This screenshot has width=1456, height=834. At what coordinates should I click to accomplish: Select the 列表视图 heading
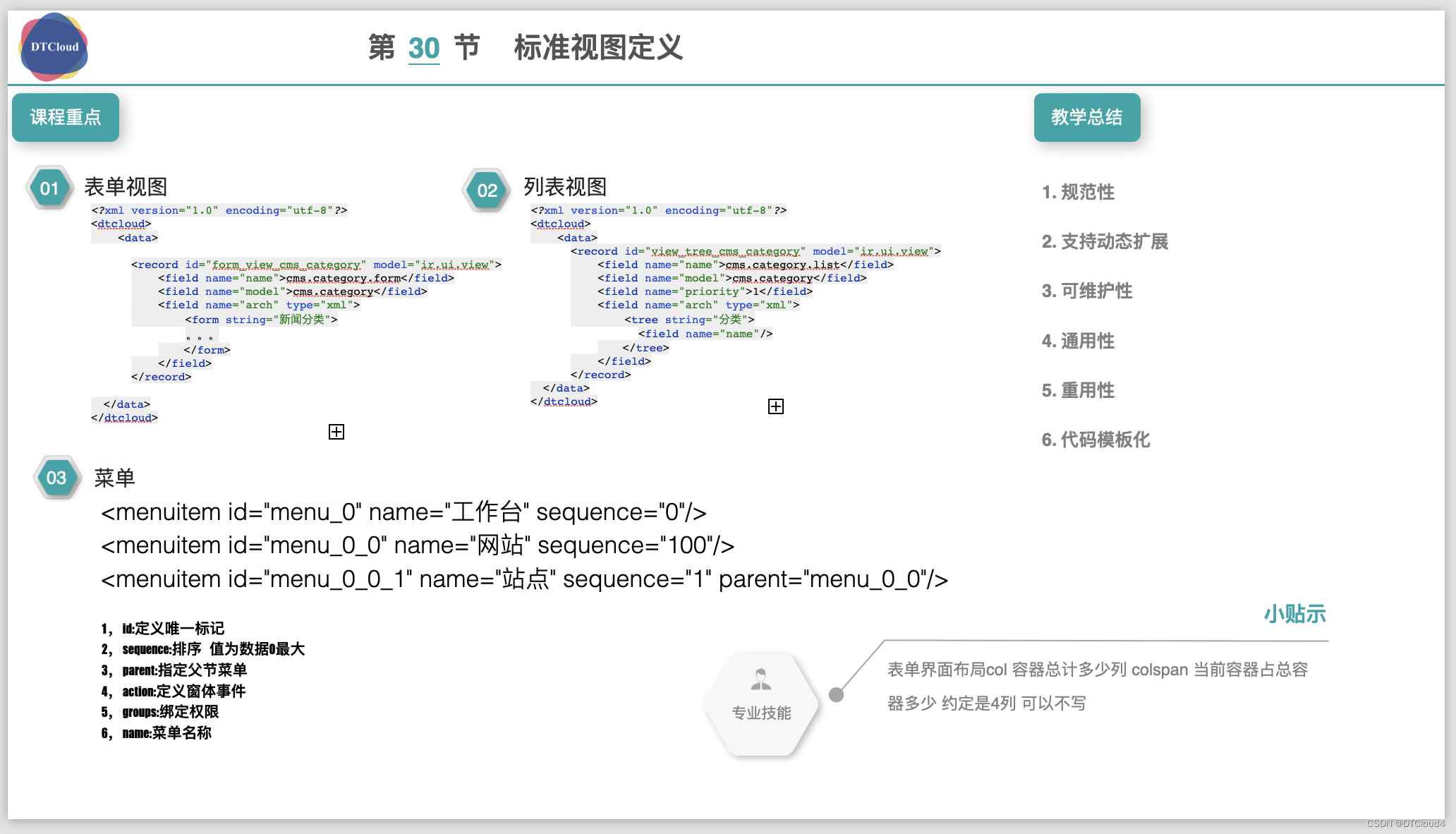[565, 187]
